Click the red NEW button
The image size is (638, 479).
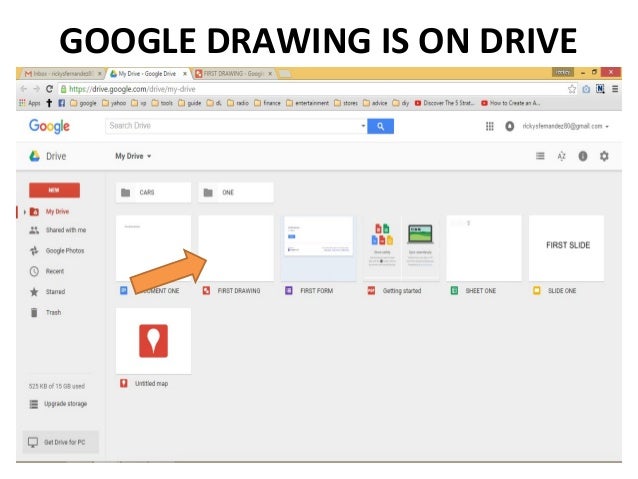pyautogui.click(x=54, y=190)
